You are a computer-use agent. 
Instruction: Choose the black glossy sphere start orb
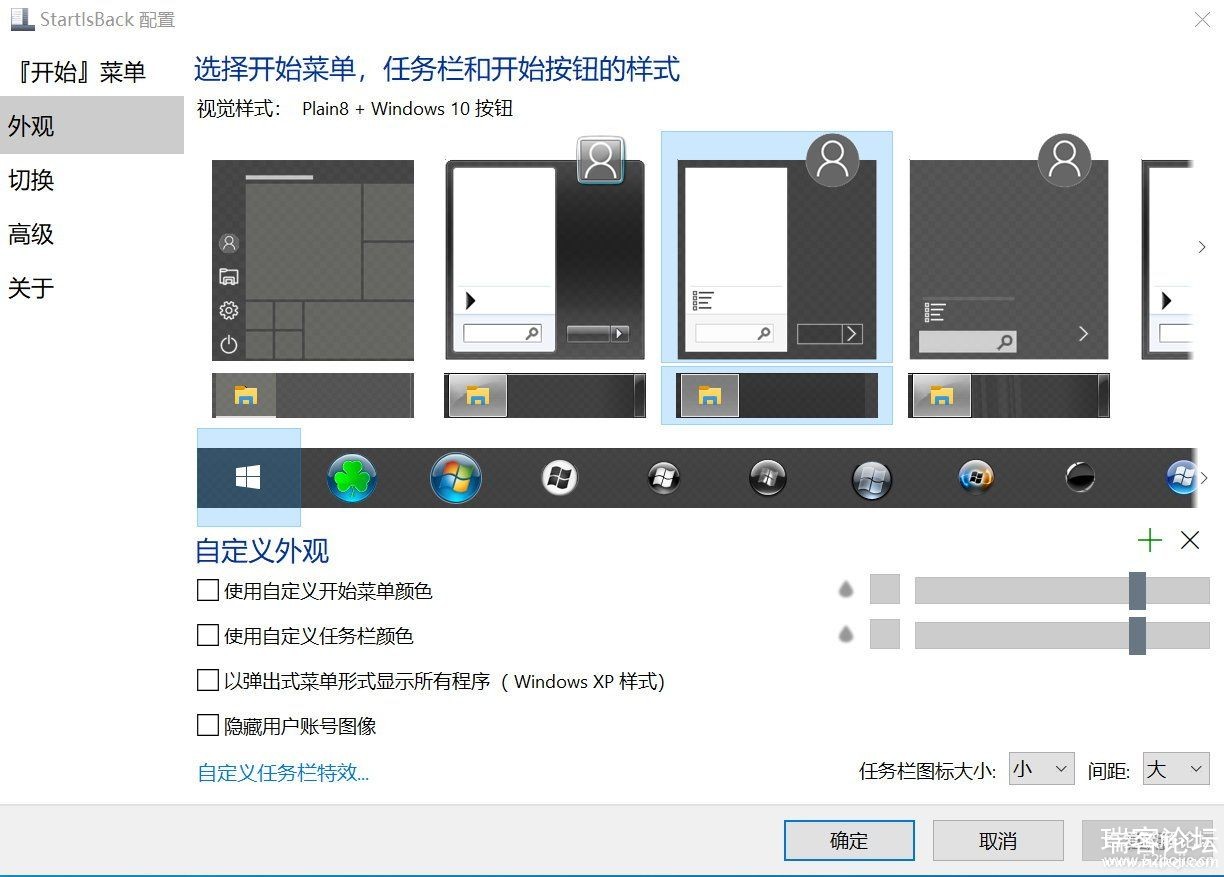pos(1079,478)
